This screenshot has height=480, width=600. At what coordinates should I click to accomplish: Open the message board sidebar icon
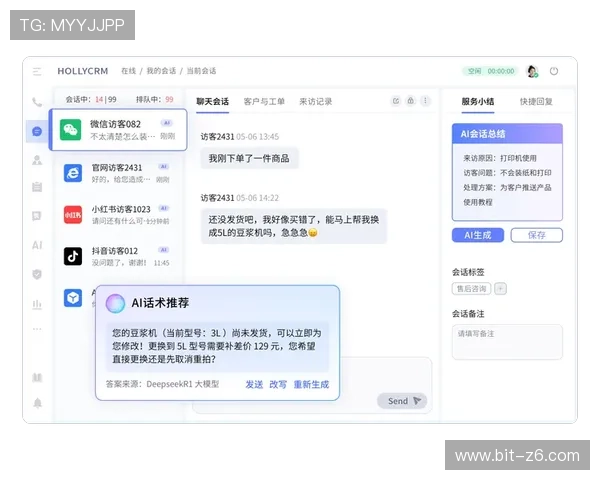37,216
